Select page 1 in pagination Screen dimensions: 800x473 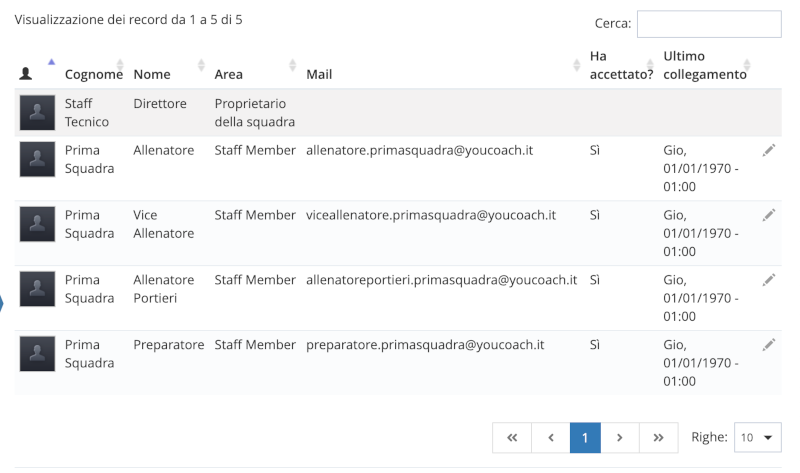pyautogui.click(x=585, y=437)
